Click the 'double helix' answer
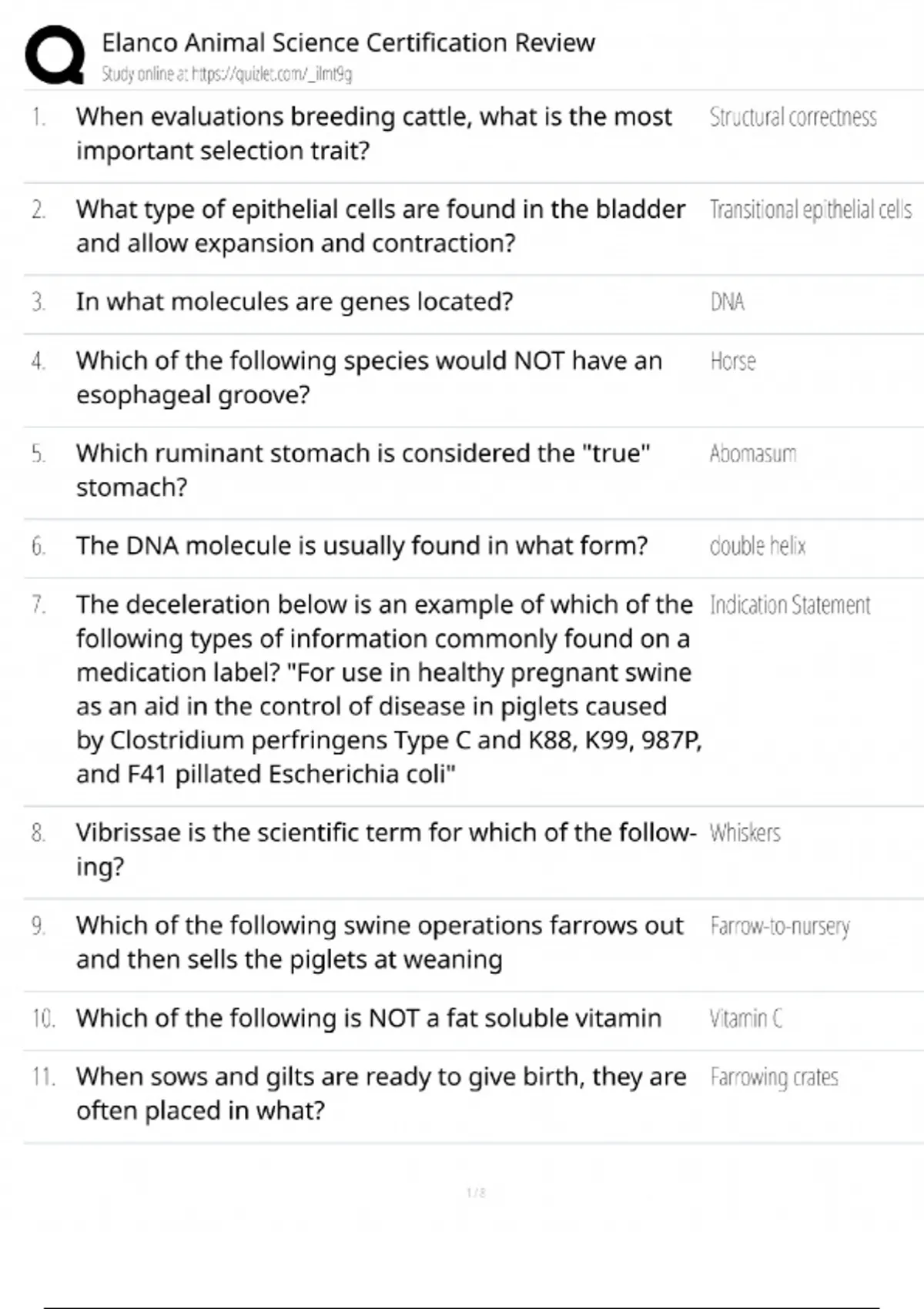This screenshot has width=924, height=1309. [757, 546]
